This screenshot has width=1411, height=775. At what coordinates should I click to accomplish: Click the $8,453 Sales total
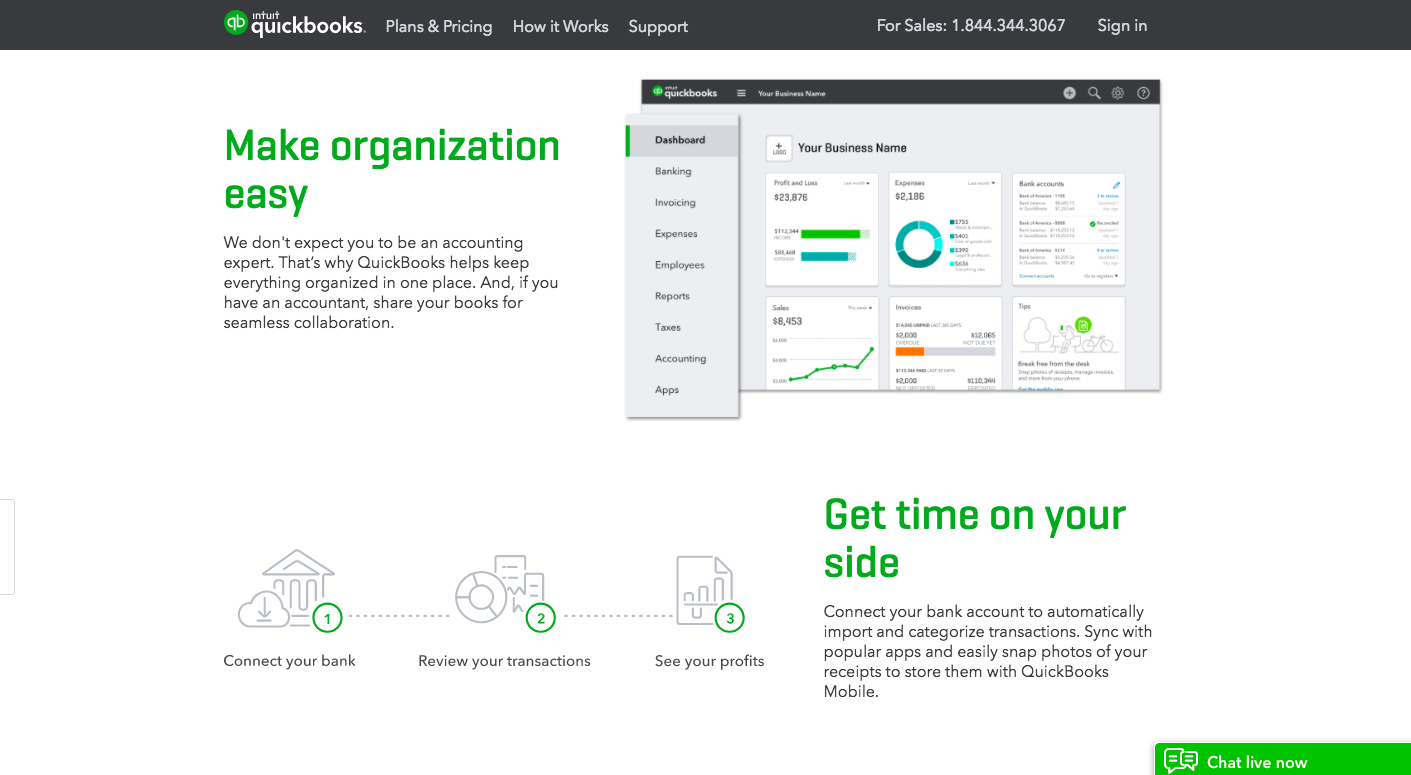click(x=788, y=321)
